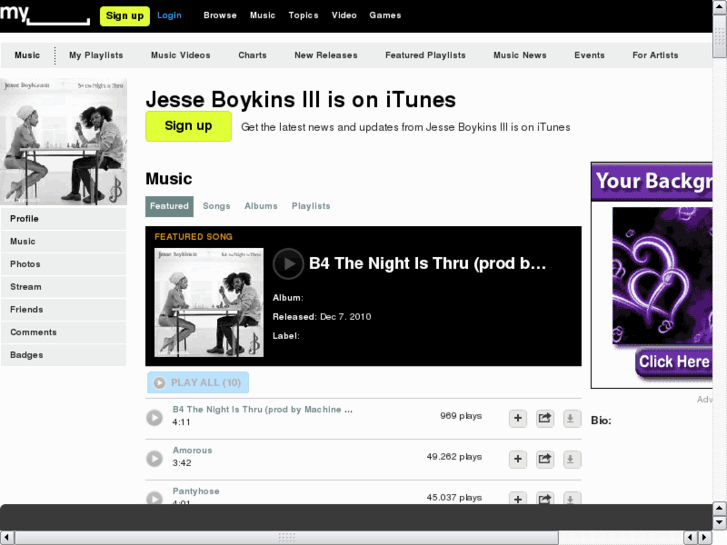727x545 pixels.
Task: Open New Releases
Action: [325, 55]
